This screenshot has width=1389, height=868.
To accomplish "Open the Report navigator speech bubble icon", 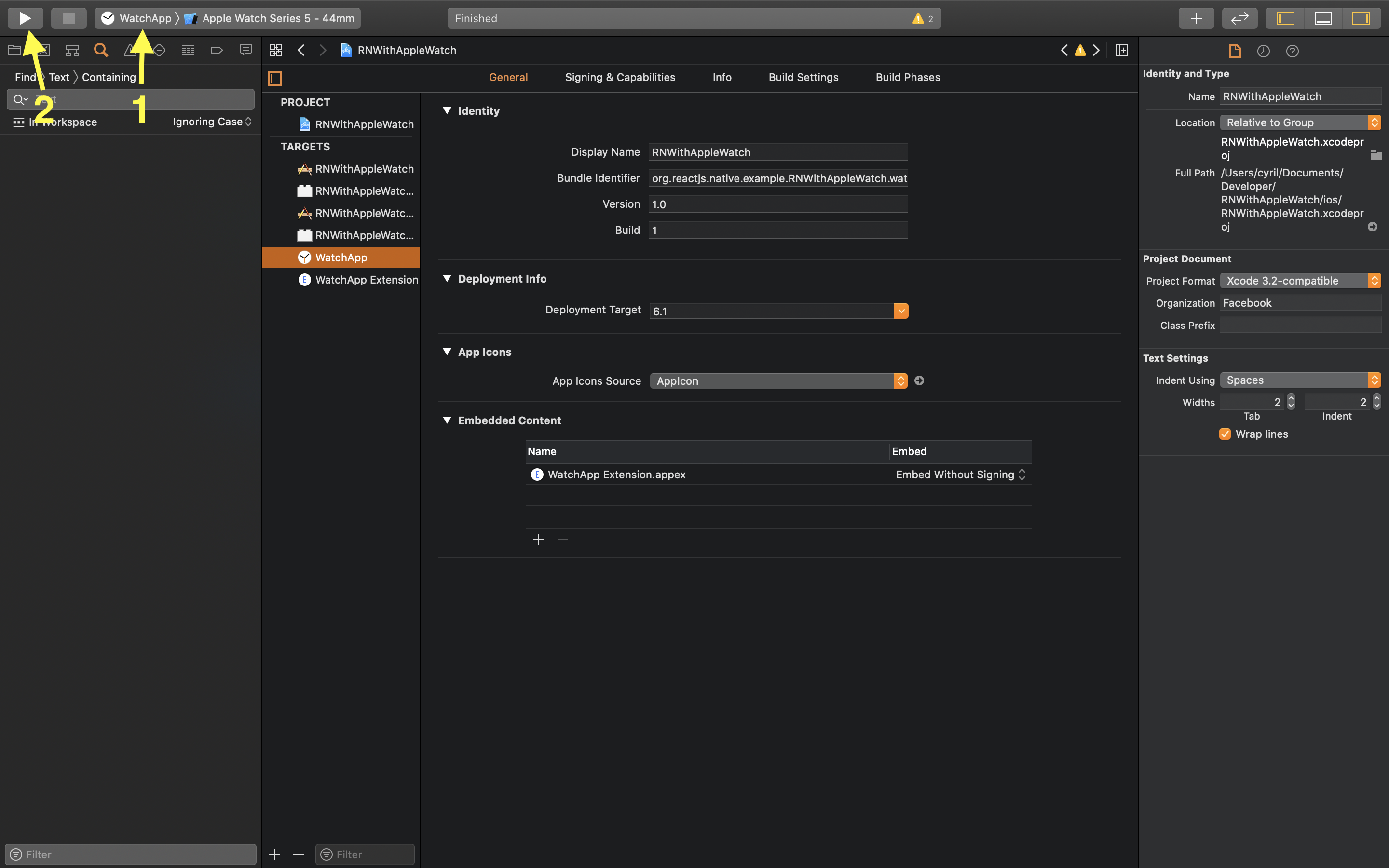I will coord(245,50).
